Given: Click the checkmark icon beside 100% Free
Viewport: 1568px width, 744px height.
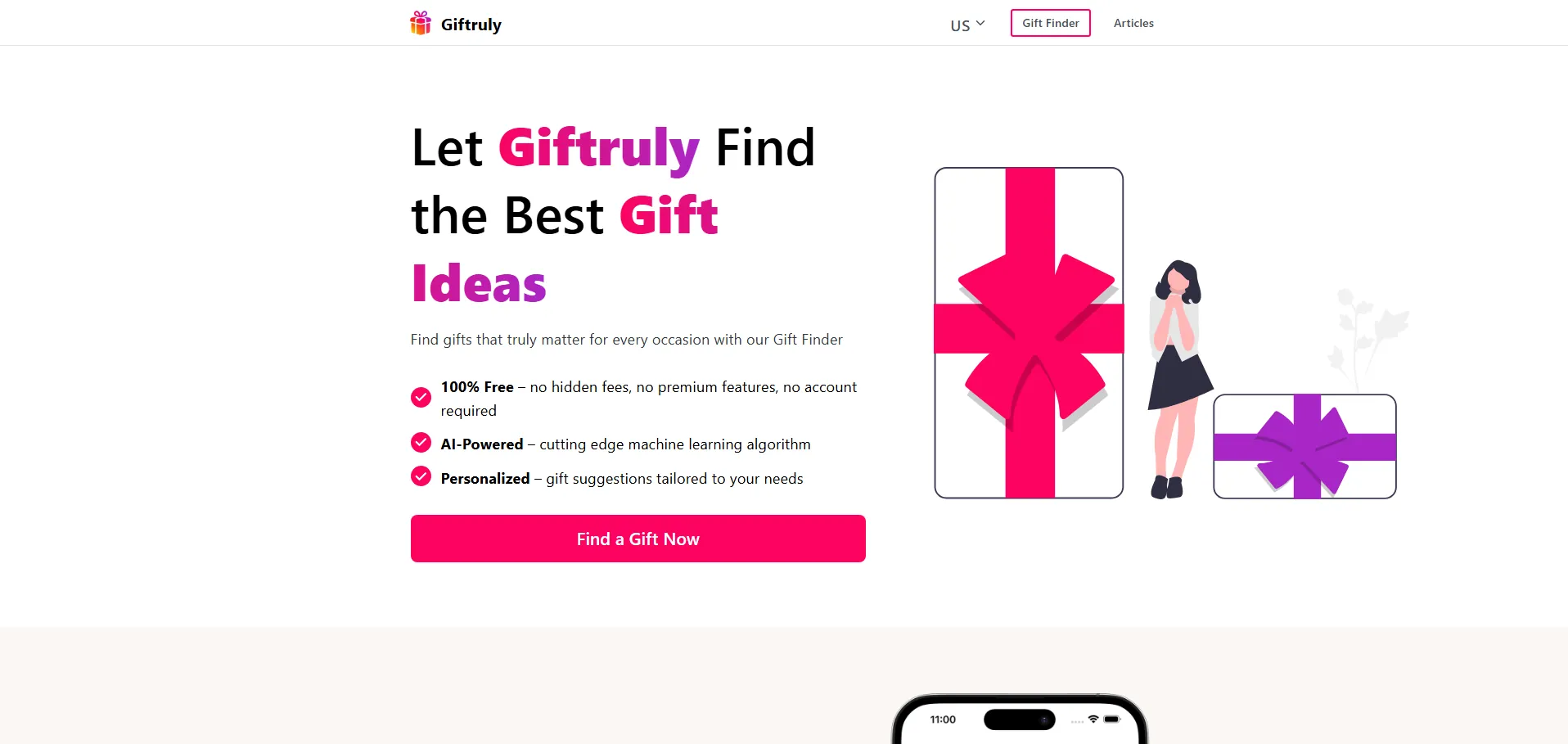Looking at the screenshot, I should click(421, 398).
